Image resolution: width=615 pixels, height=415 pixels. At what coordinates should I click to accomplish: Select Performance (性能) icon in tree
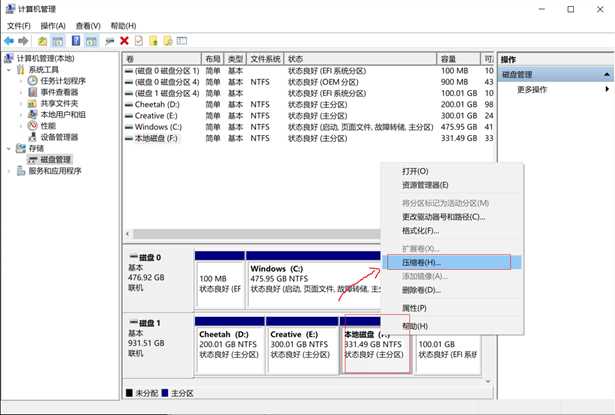click(33, 126)
